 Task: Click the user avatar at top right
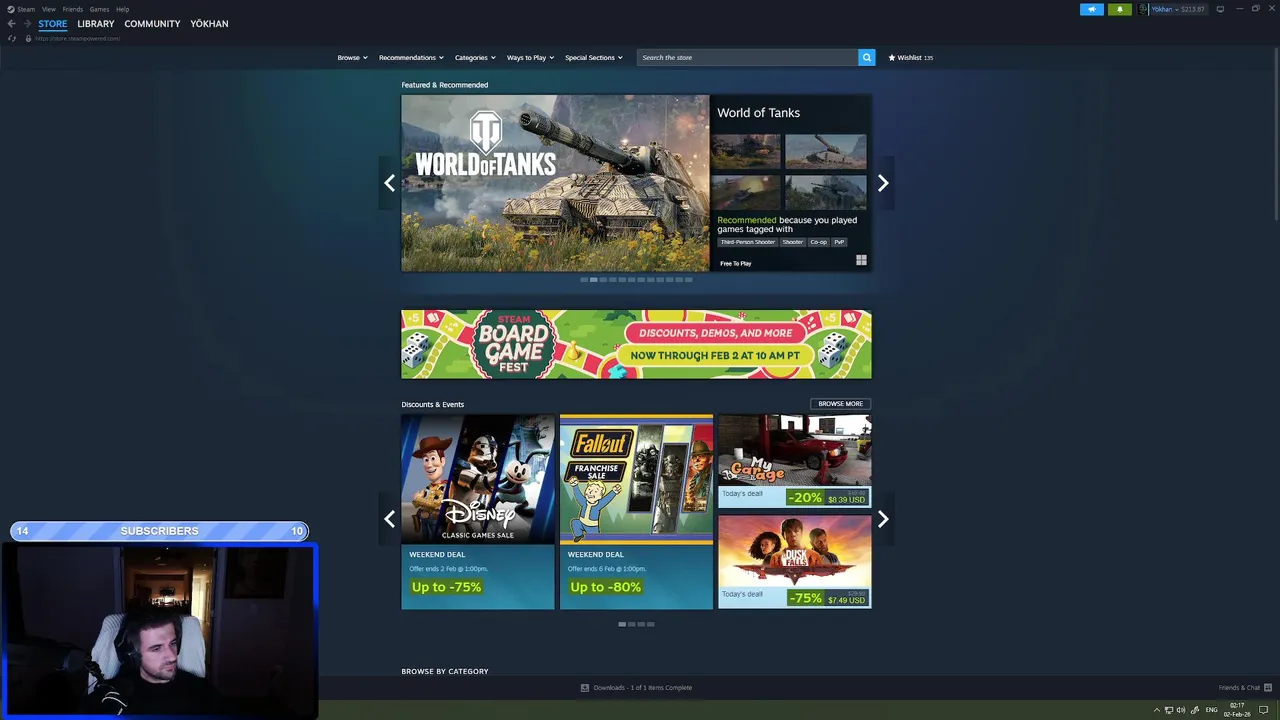coord(1143,9)
